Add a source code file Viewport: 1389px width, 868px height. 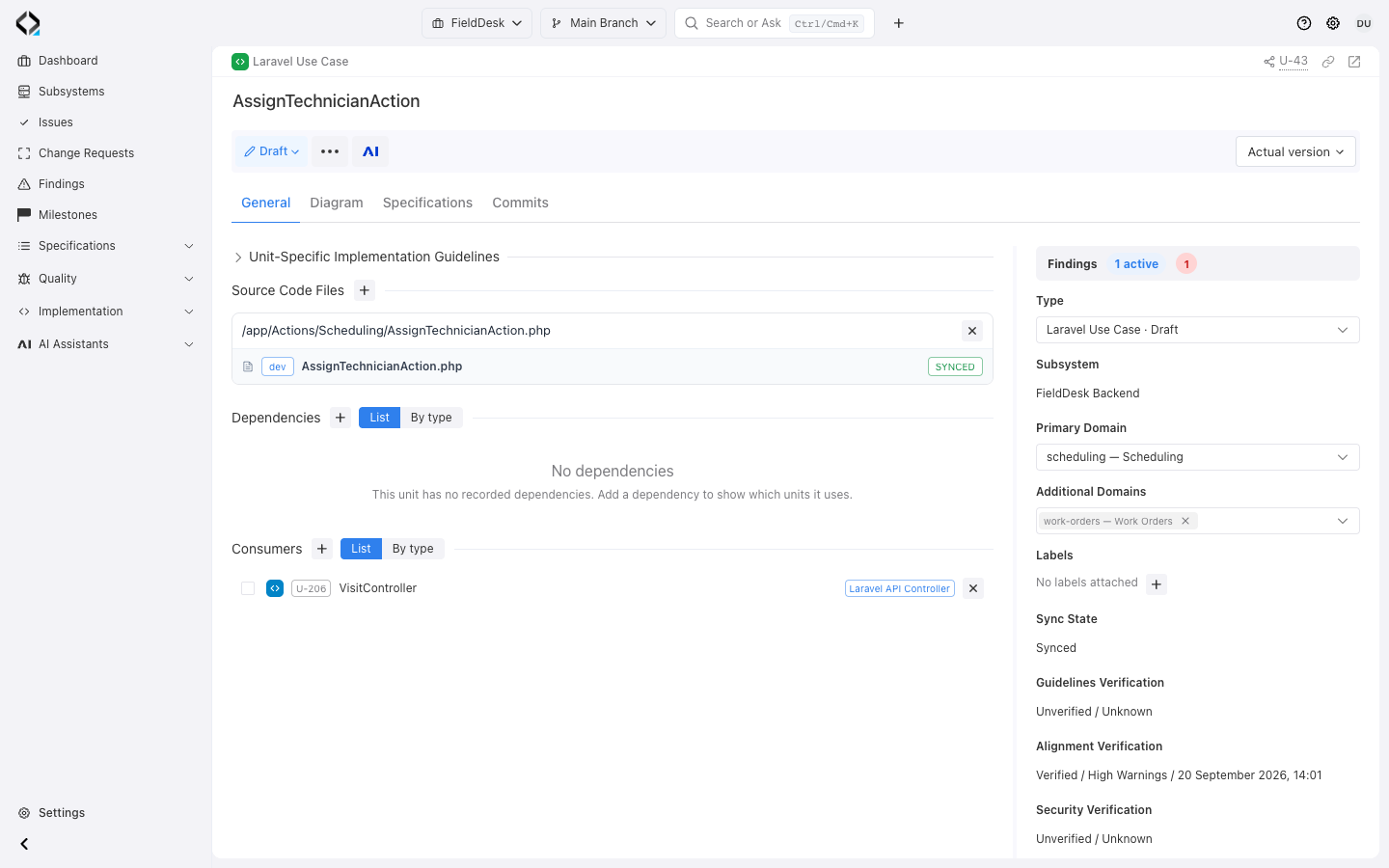[x=365, y=290]
